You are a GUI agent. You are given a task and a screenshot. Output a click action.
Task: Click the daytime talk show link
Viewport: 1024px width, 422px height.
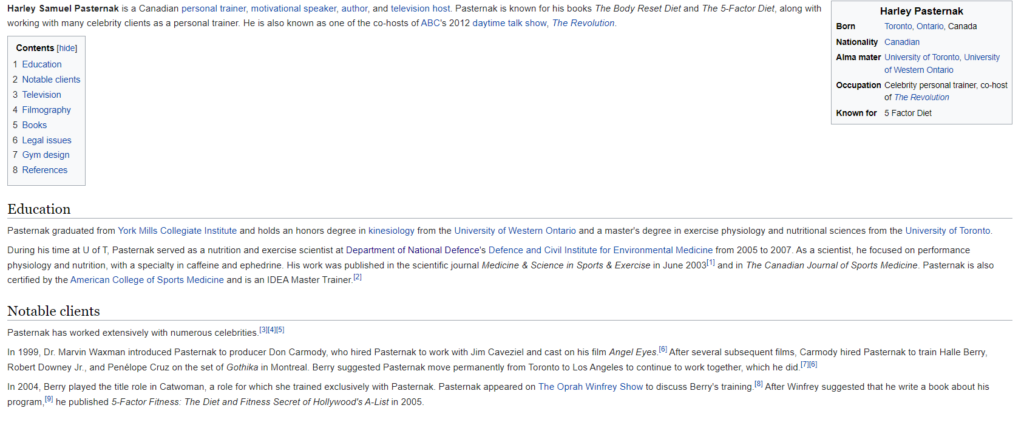coord(508,23)
